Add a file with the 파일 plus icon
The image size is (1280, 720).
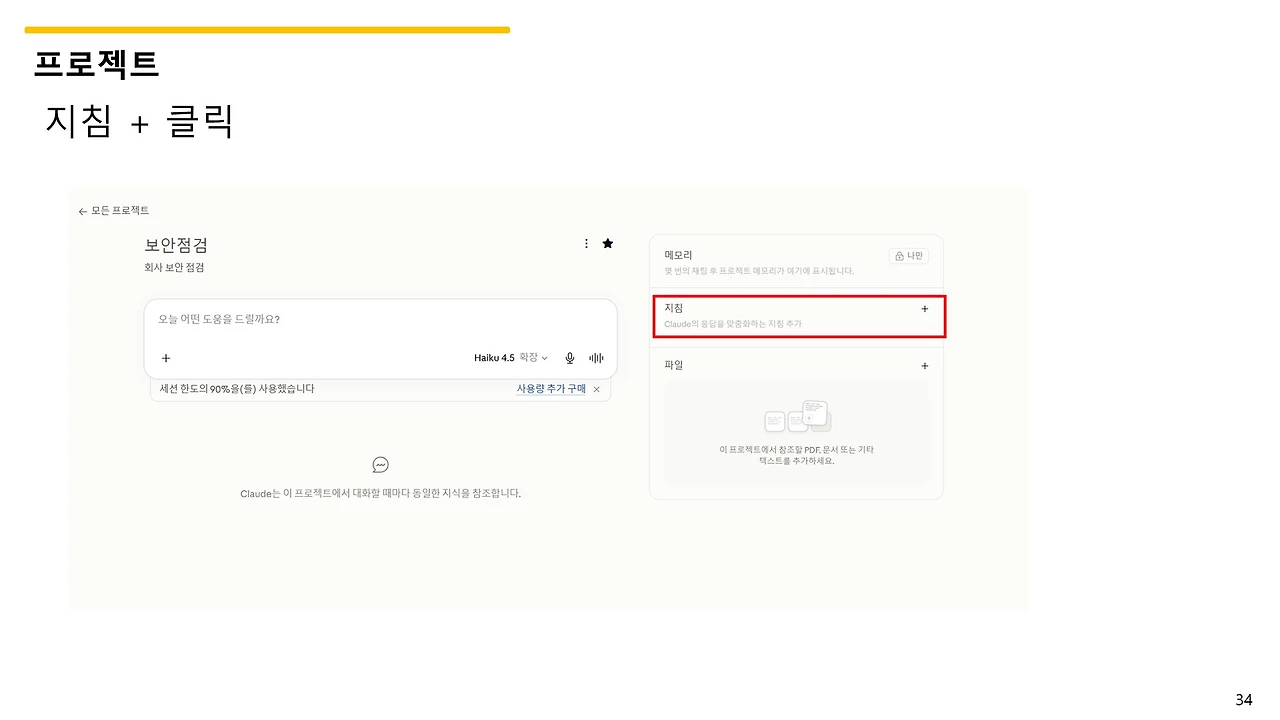(x=924, y=366)
